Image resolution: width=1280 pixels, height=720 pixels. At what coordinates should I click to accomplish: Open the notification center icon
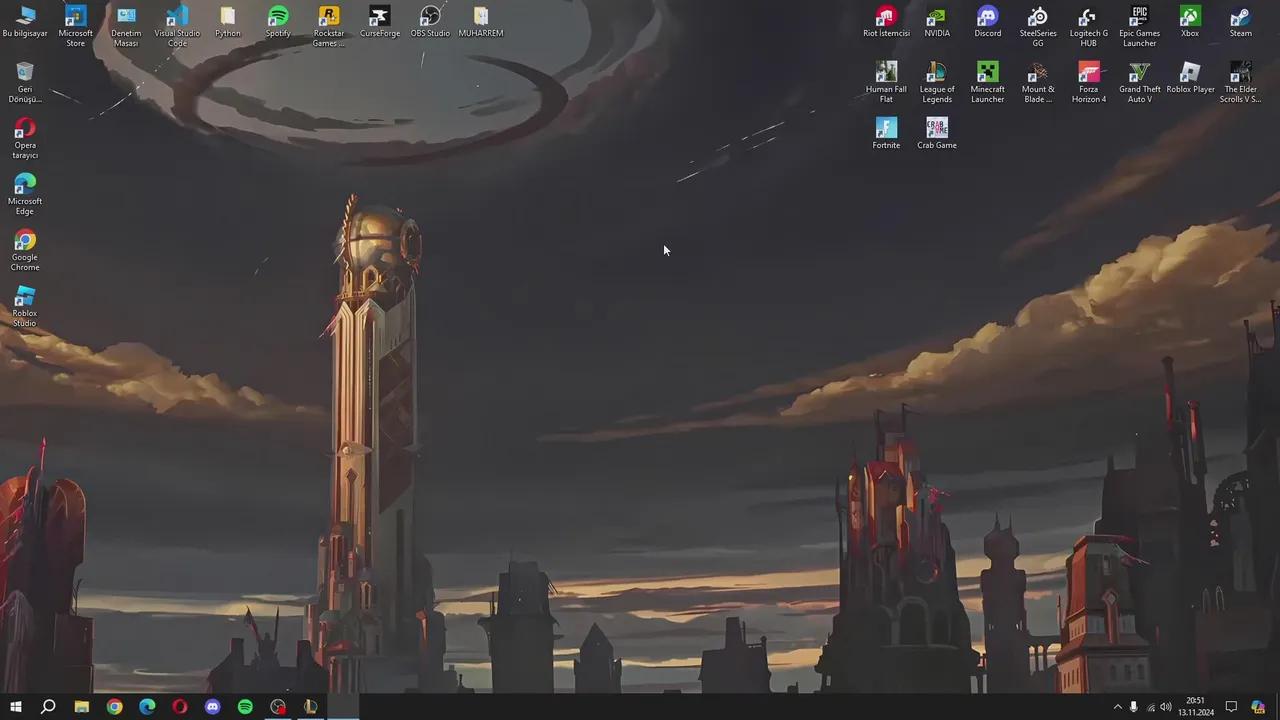pyautogui.click(x=1232, y=707)
